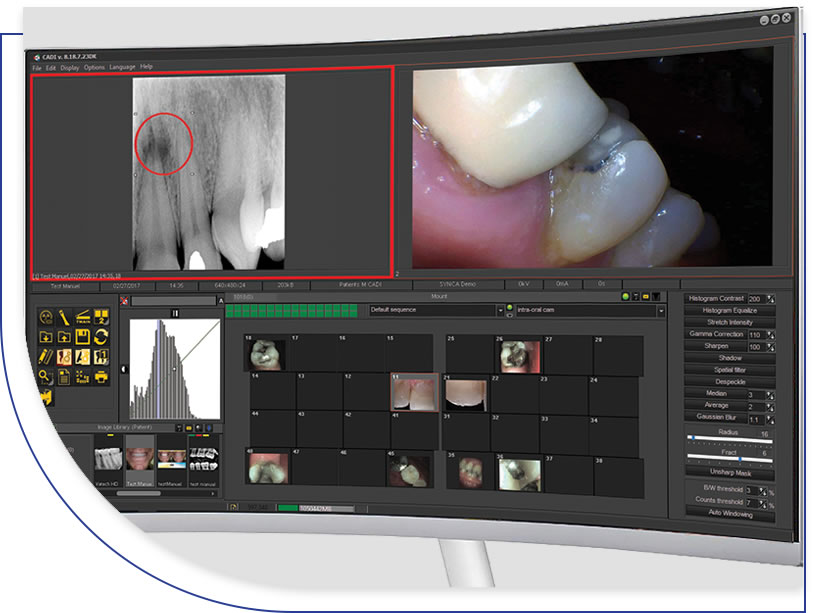Image resolution: width=814 pixels, height=613 pixels.
Task: Click the X-ray radiation acquire icon
Action: (x=47, y=317)
